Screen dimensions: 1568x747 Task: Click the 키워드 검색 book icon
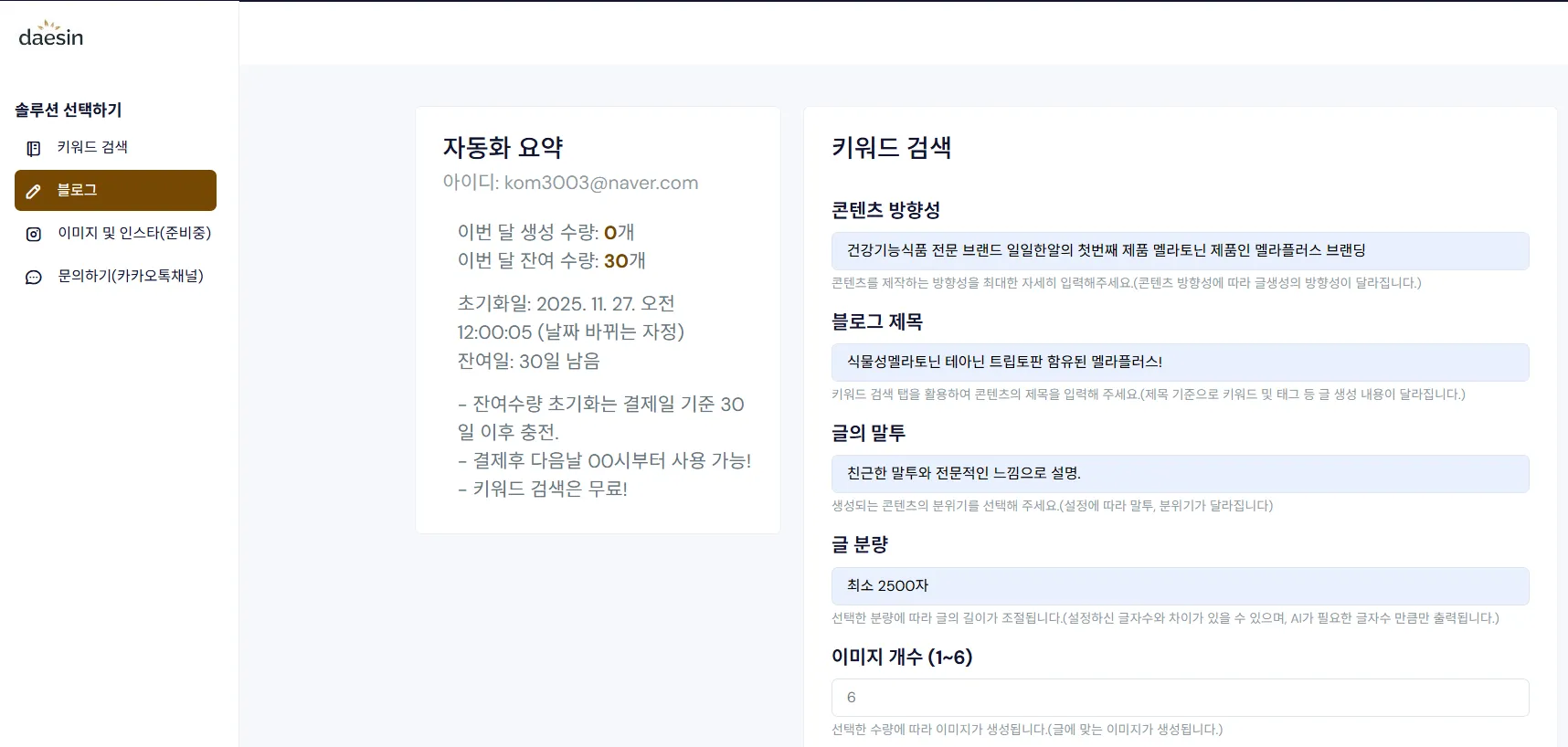[34, 148]
